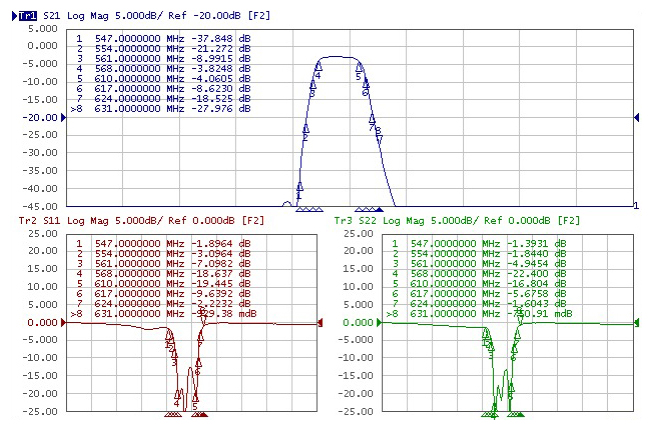Select the highlighted Tr1 active trace indicator
Viewport: 652px width, 430px height.
tap(22, 6)
